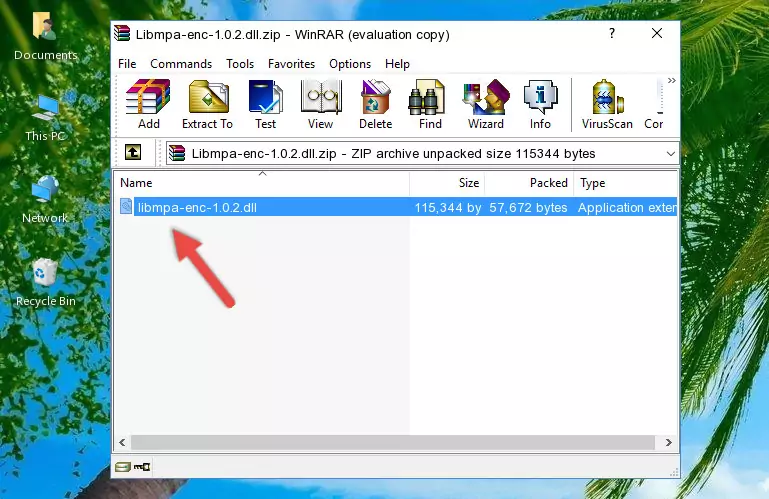Click the horizontal scrollbar left arrow

coord(122,443)
